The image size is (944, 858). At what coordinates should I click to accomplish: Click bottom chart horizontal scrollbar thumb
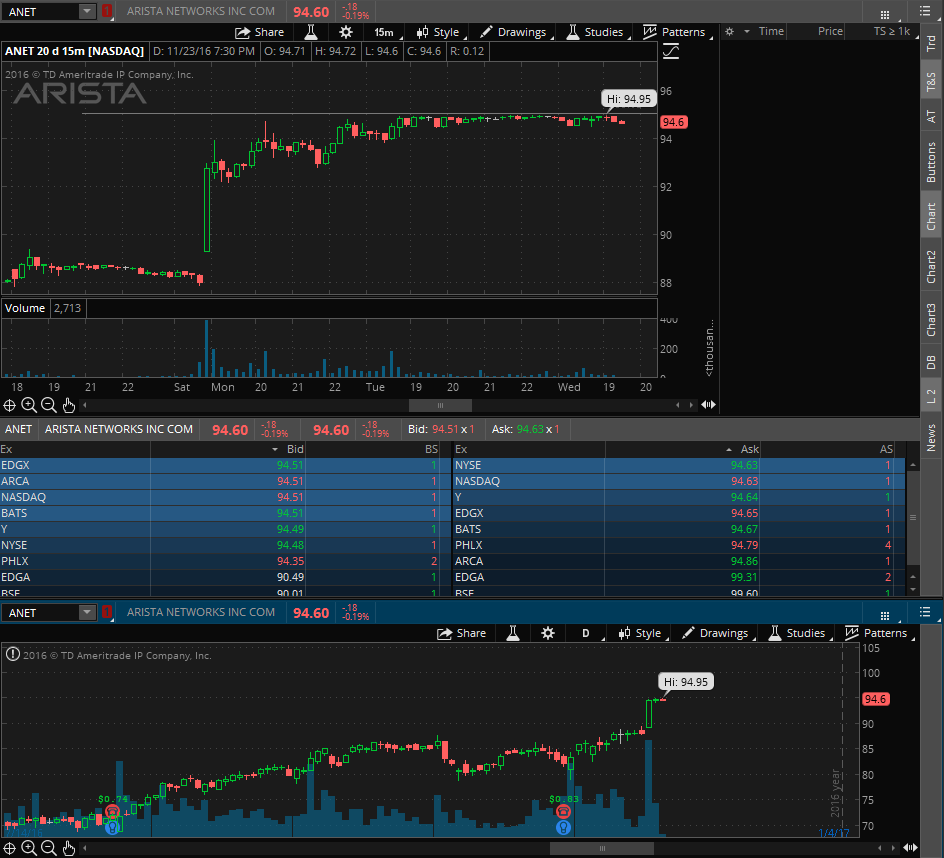[601, 848]
